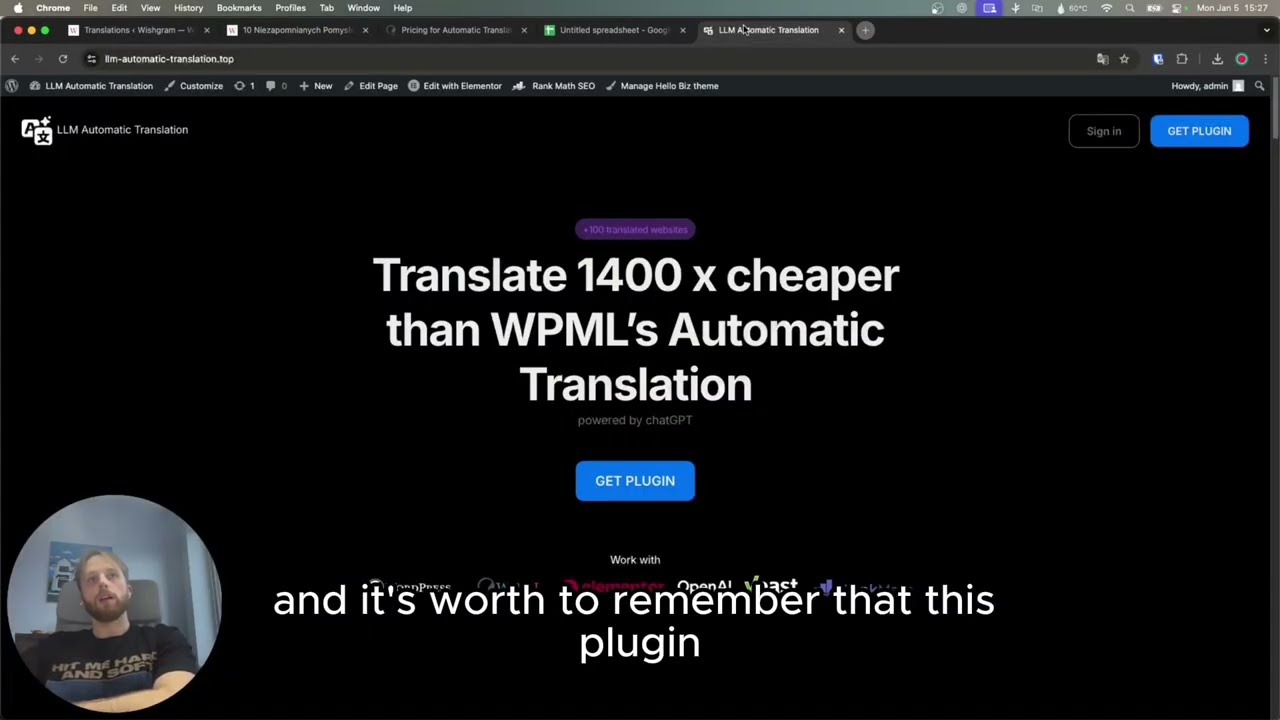Open the History menu

[x=188, y=8]
